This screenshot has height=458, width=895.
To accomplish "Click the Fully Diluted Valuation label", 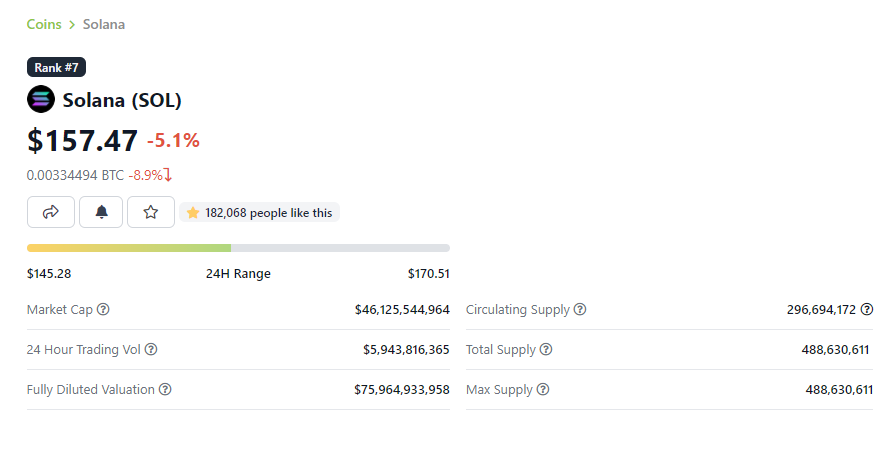I will click(x=91, y=389).
